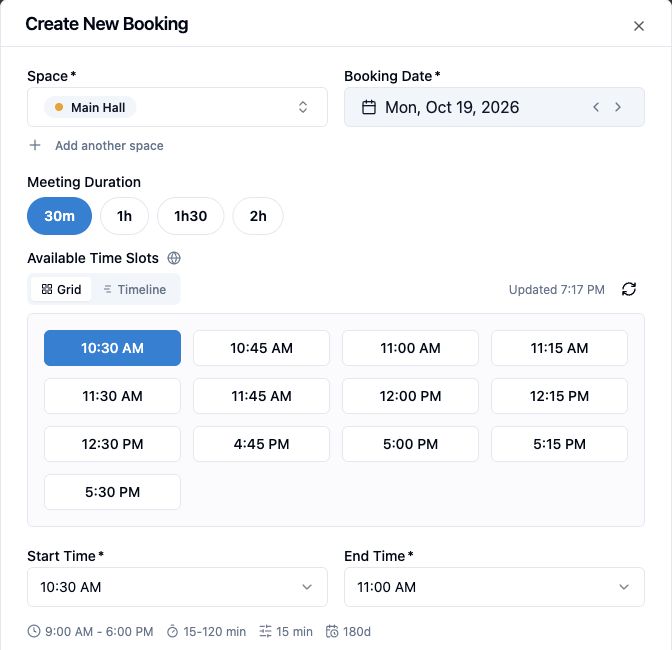Pick the 12:30 PM time slot
This screenshot has width=672, height=650.
pos(112,444)
